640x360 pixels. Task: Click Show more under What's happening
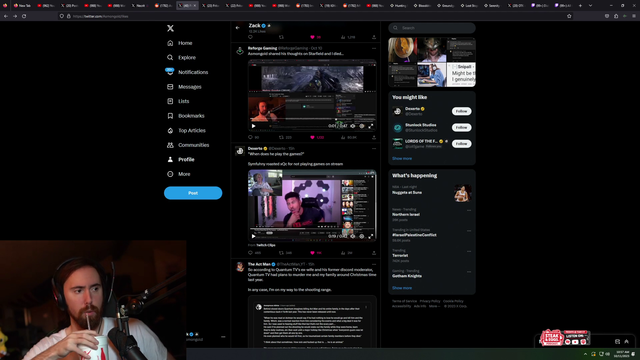click(402, 288)
